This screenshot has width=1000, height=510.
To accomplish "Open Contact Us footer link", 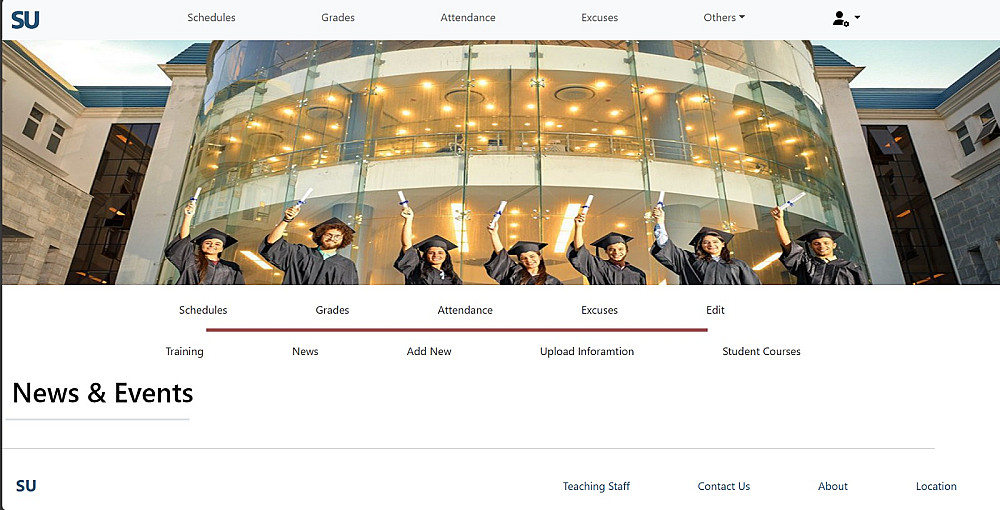I will click(x=724, y=486).
